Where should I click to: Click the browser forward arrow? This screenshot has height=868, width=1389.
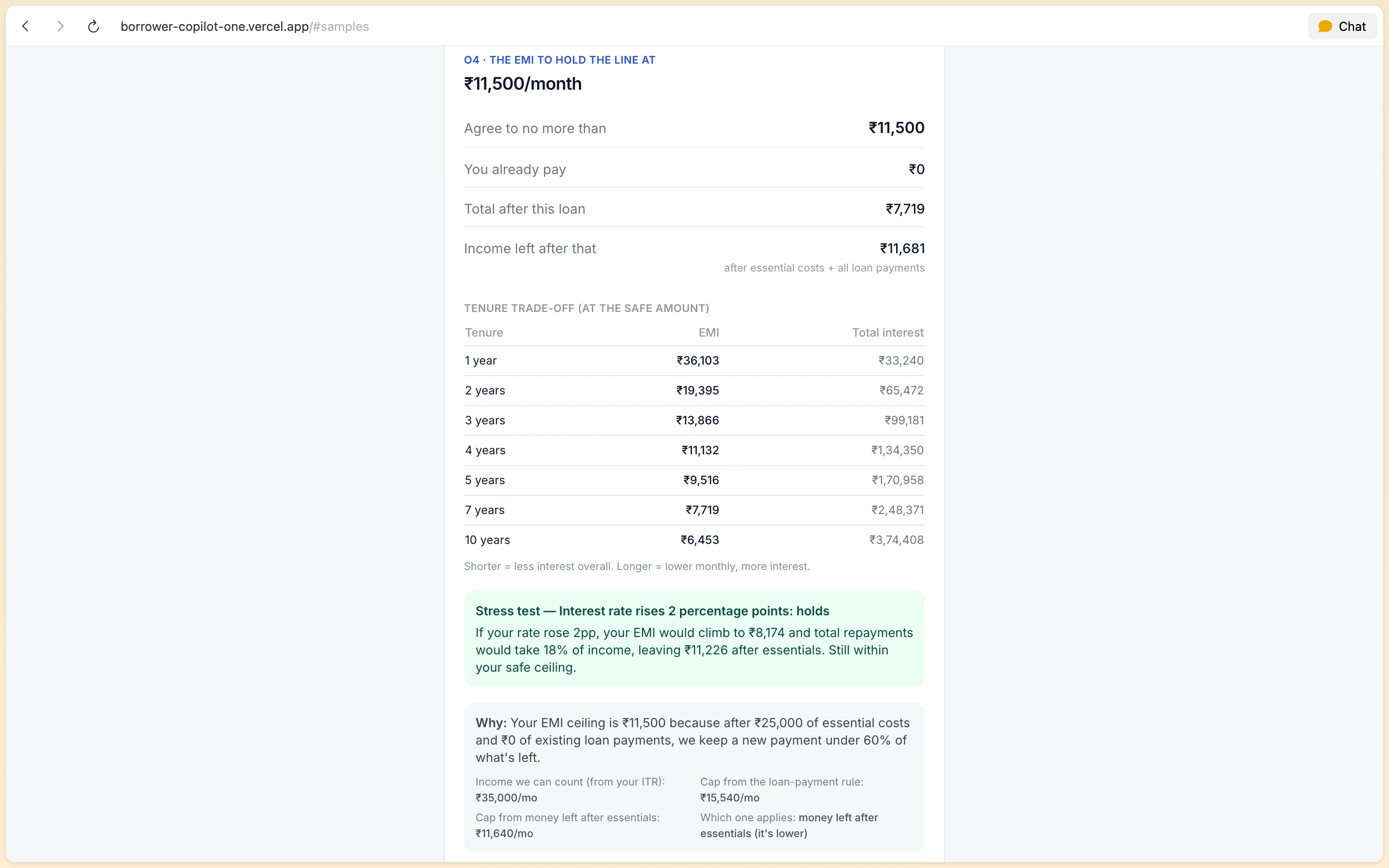60,27
